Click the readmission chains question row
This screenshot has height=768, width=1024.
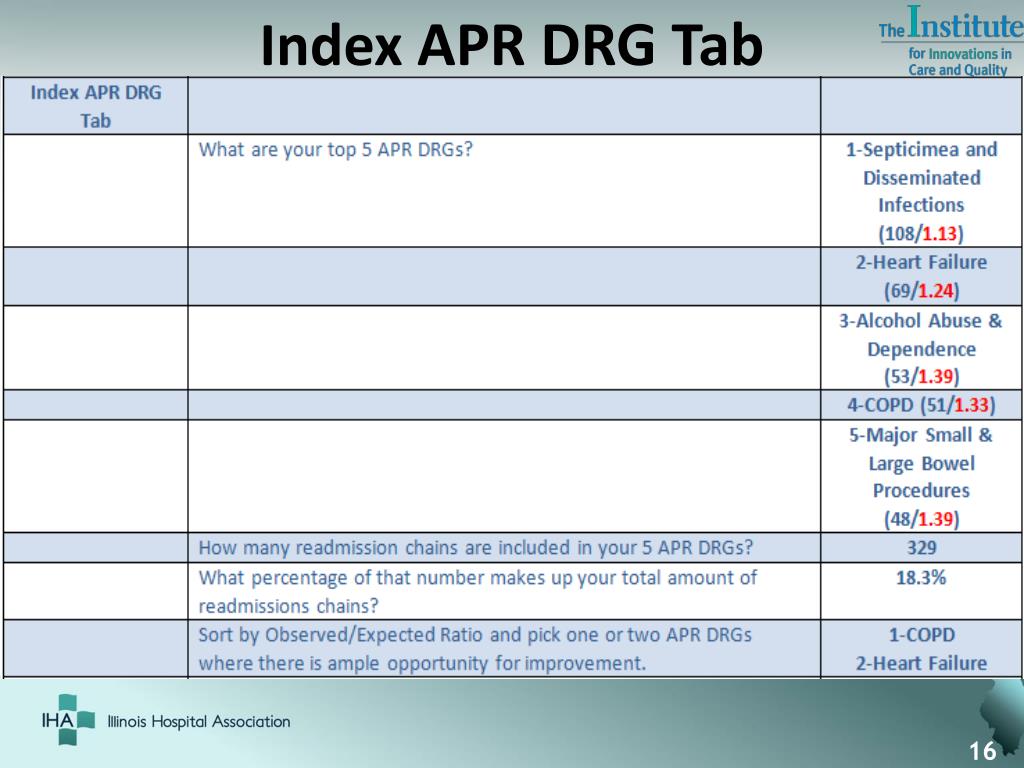(476, 547)
